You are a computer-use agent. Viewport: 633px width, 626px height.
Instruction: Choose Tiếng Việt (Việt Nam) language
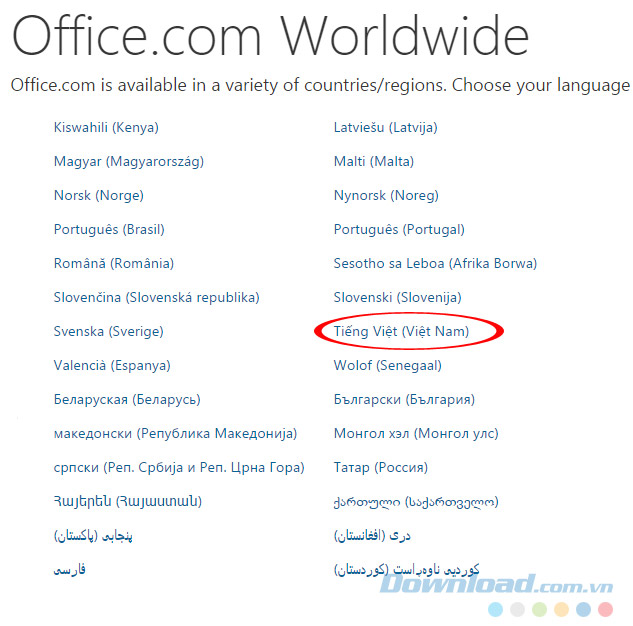(402, 331)
